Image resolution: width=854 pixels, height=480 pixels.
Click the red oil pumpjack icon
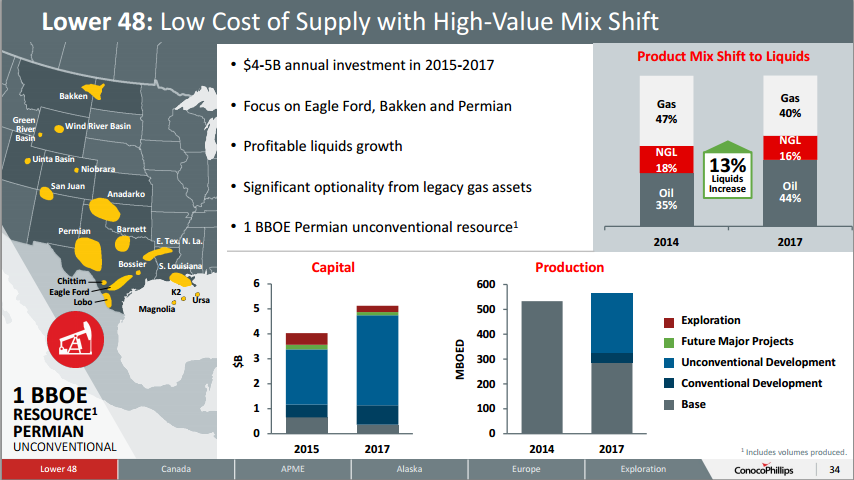75,340
